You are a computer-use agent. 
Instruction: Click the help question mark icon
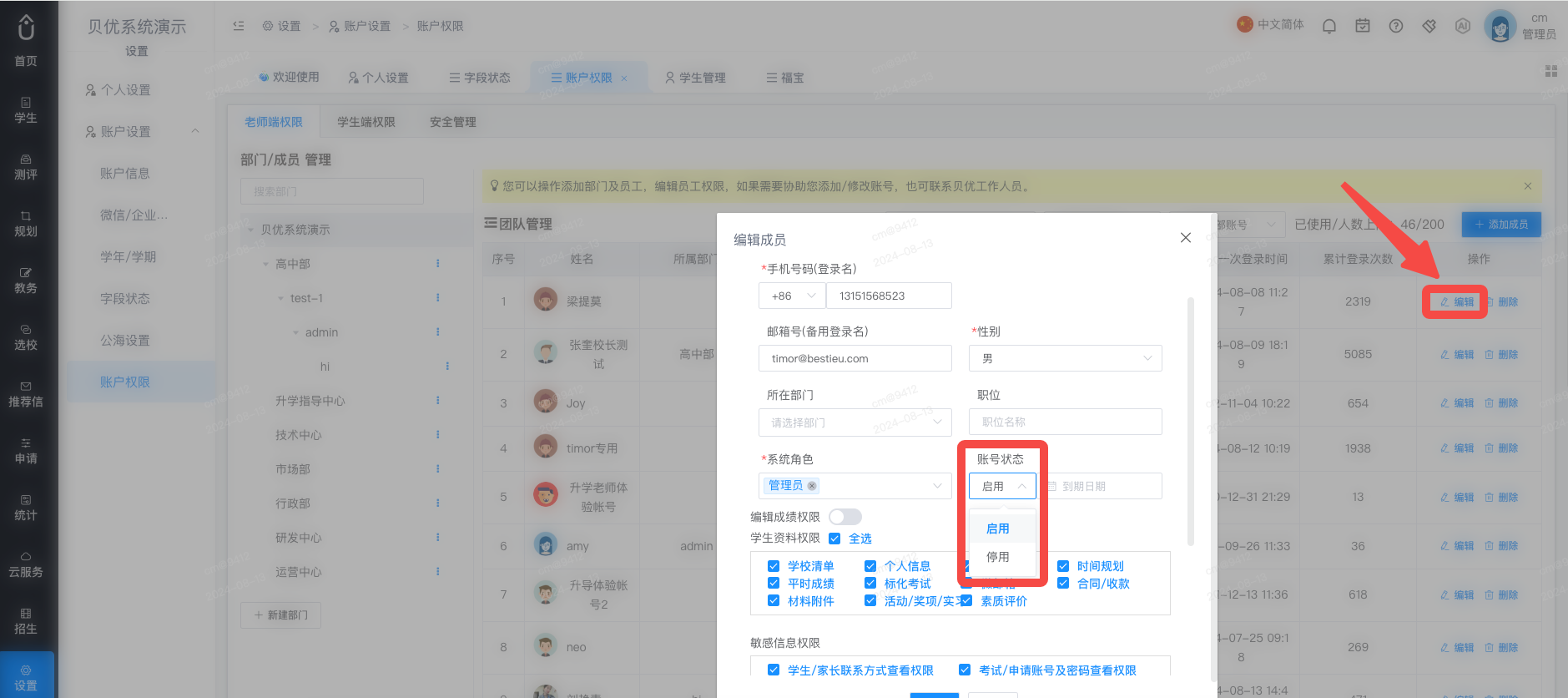click(1396, 26)
